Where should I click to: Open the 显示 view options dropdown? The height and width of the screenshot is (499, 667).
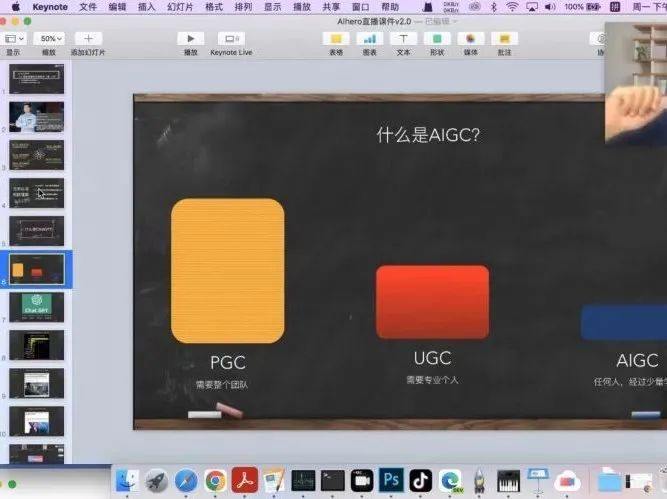pyautogui.click(x=13, y=39)
